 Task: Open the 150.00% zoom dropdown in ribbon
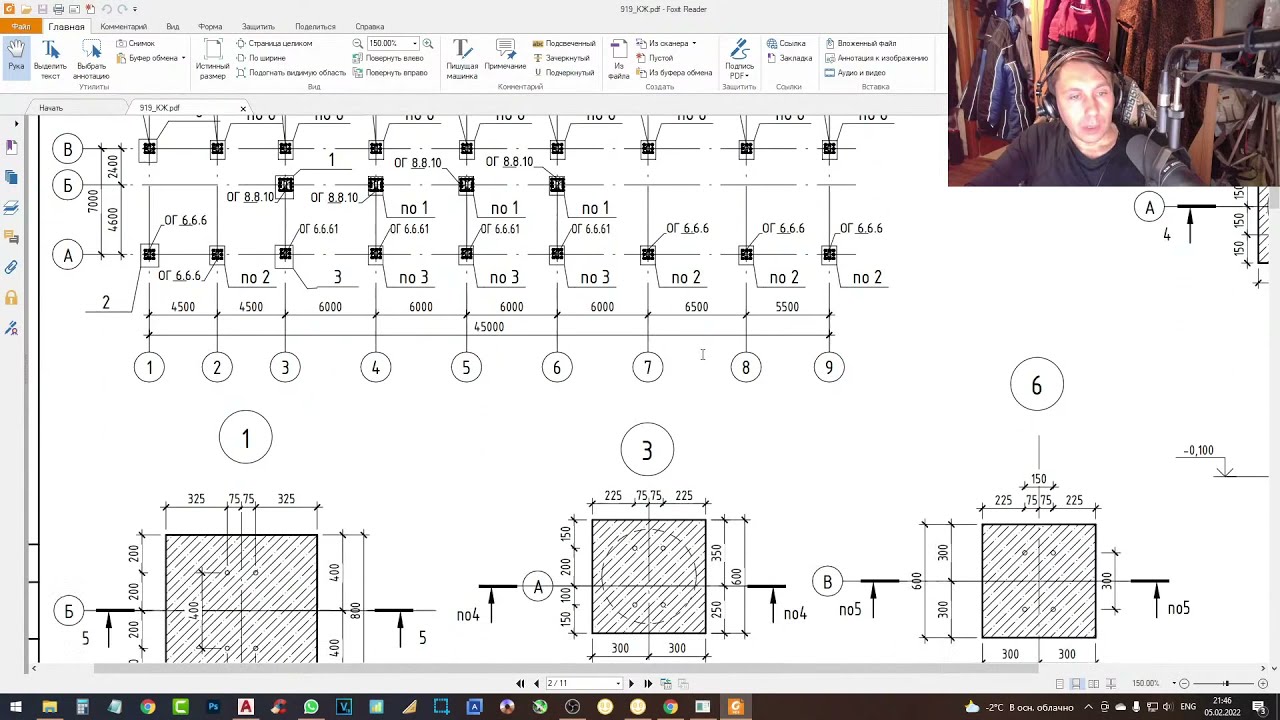415,44
